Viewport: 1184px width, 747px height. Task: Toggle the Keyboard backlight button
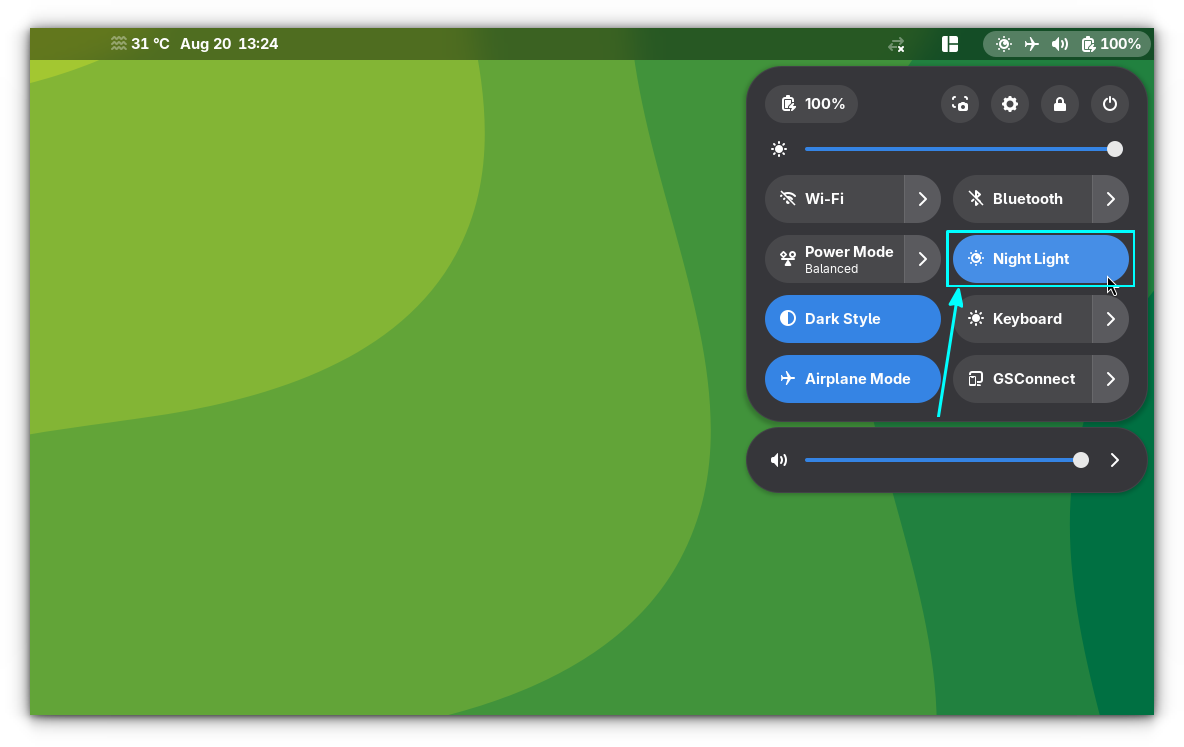(x=1022, y=319)
